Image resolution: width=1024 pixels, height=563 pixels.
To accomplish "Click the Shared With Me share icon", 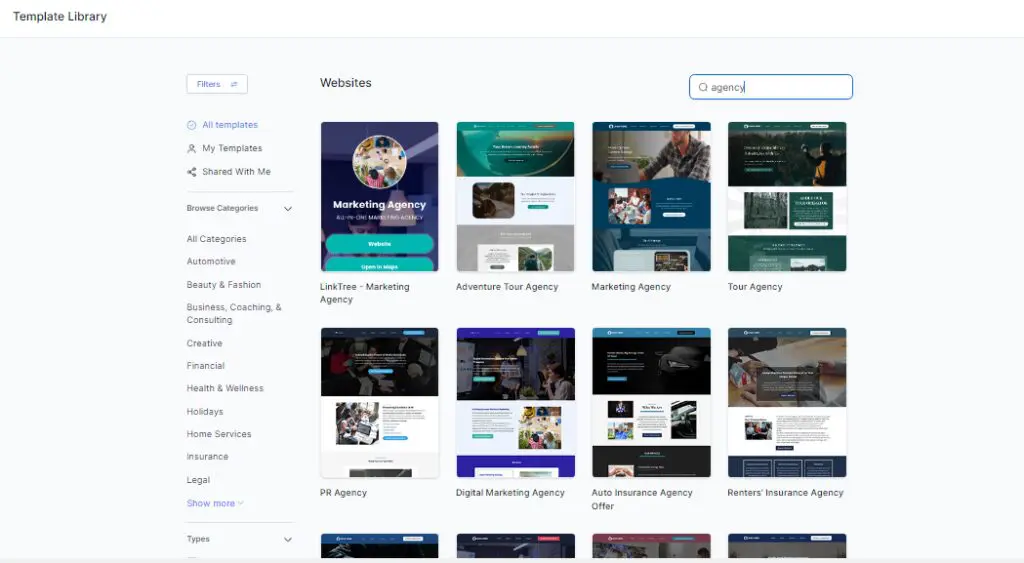I will 192,172.
